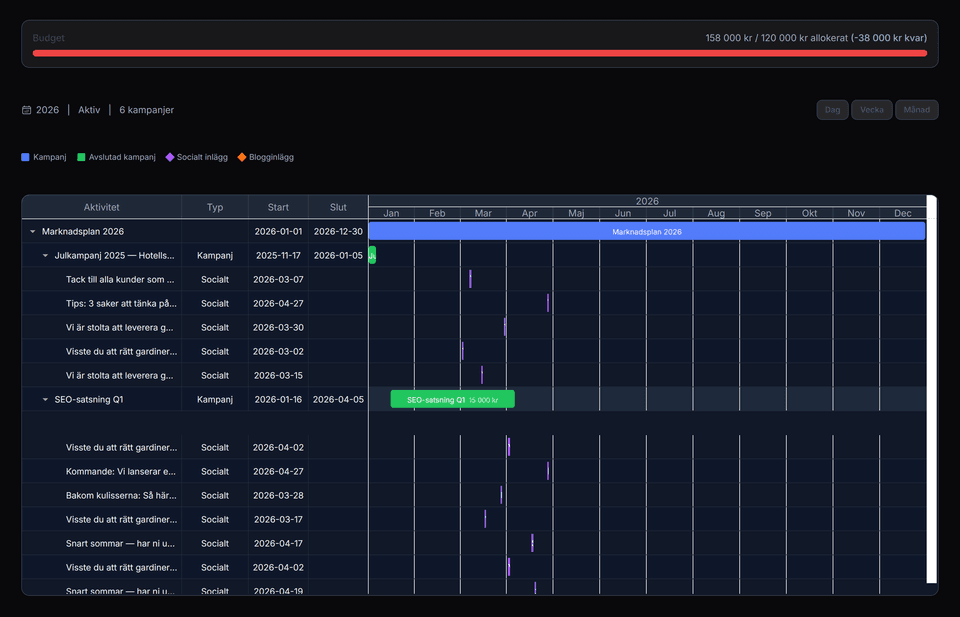960x617 pixels.
Task: Collapse the Julkampanj 2025 campaign row
Action: click(x=45, y=255)
